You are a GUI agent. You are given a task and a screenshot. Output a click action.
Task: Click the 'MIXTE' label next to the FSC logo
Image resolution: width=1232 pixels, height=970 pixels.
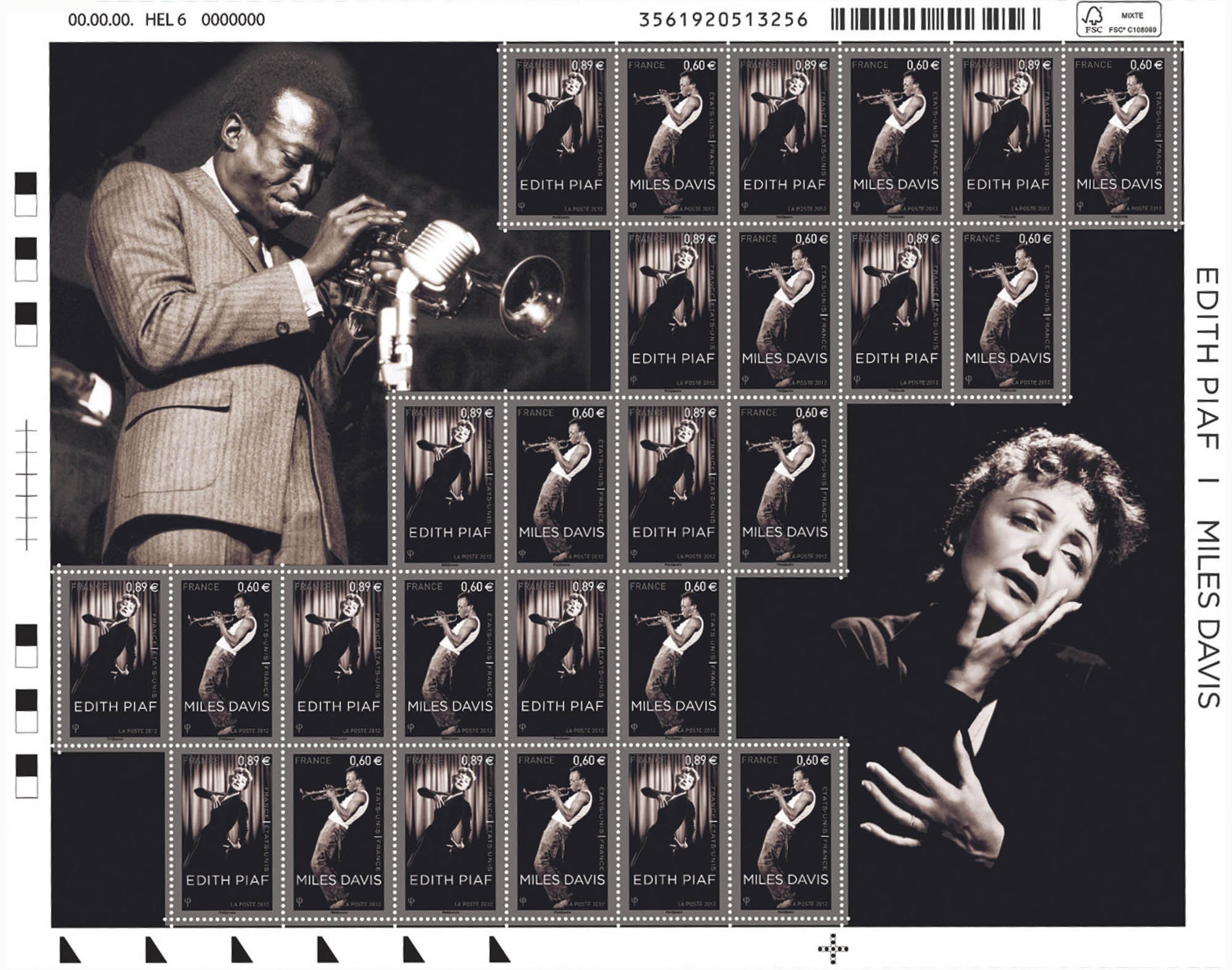pos(1132,15)
